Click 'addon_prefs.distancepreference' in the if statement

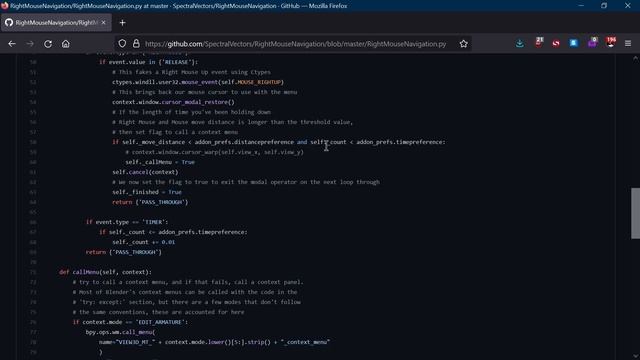[244, 142]
